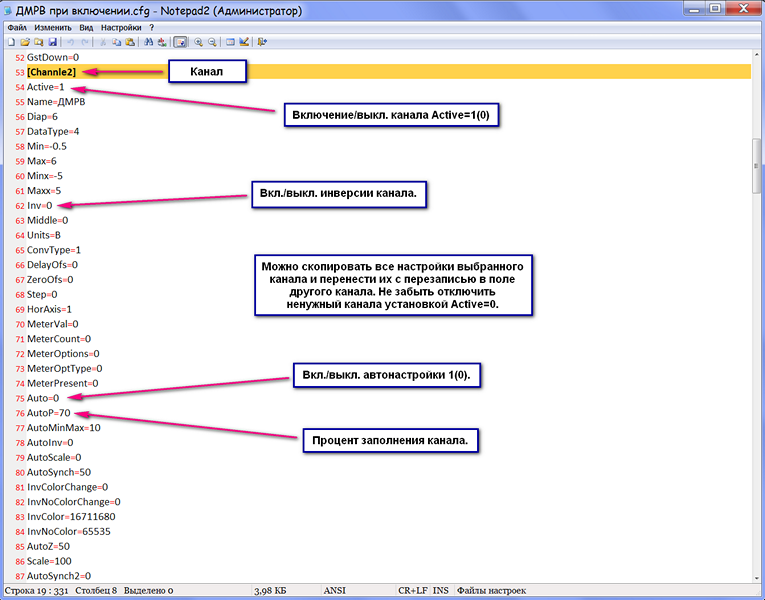Image resolution: width=765 pixels, height=600 pixels.
Task: Click the HorAxis=1 line
Action: pos(49,309)
